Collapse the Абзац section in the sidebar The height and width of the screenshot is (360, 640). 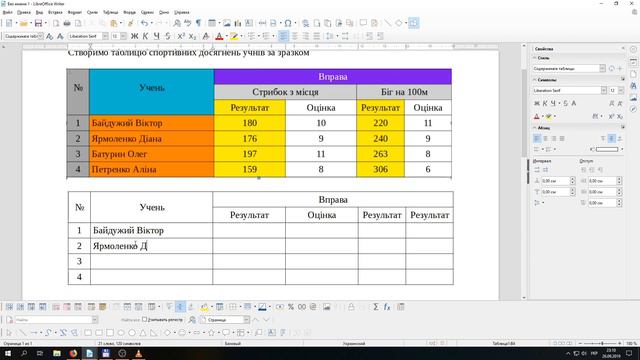click(535, 128)
